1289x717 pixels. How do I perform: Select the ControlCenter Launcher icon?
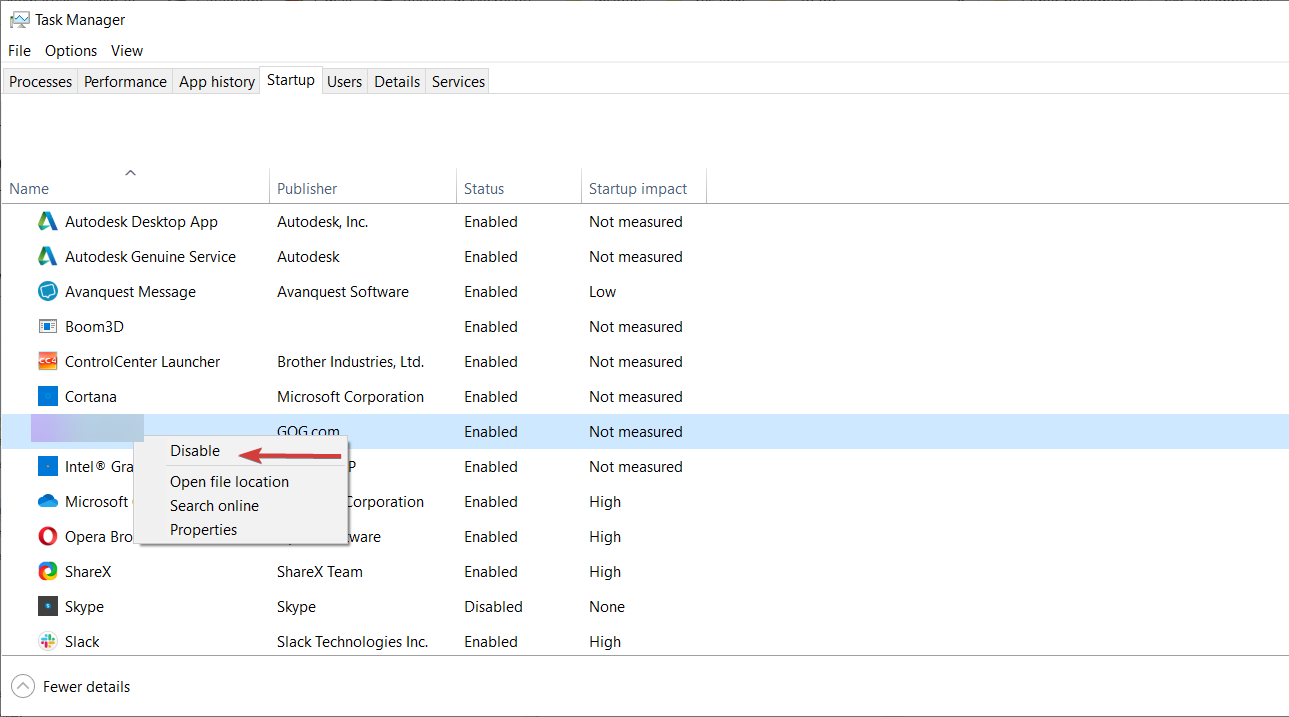pyautogui.click(x=47, y=362)
